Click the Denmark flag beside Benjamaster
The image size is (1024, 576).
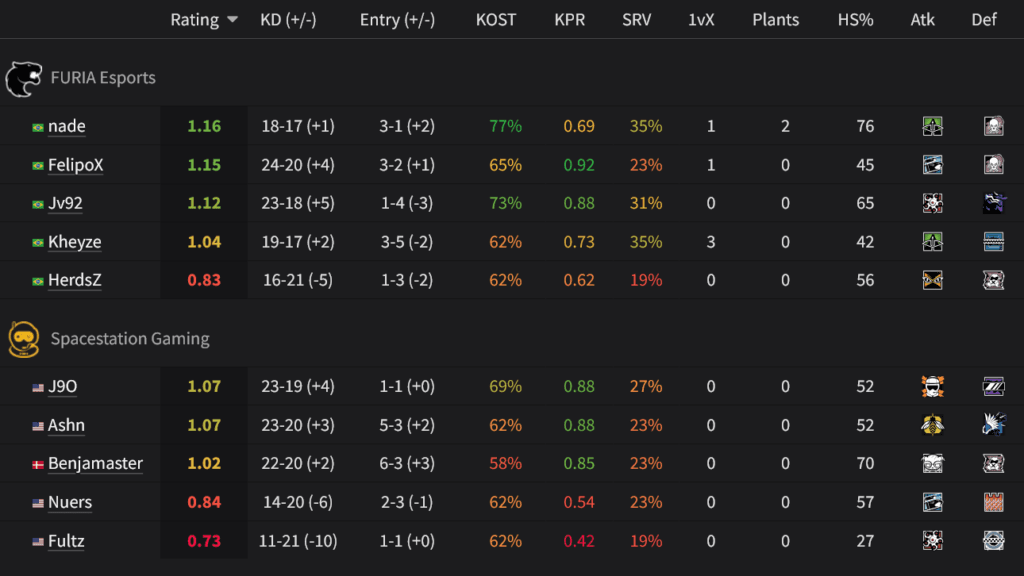pos(37,463)
